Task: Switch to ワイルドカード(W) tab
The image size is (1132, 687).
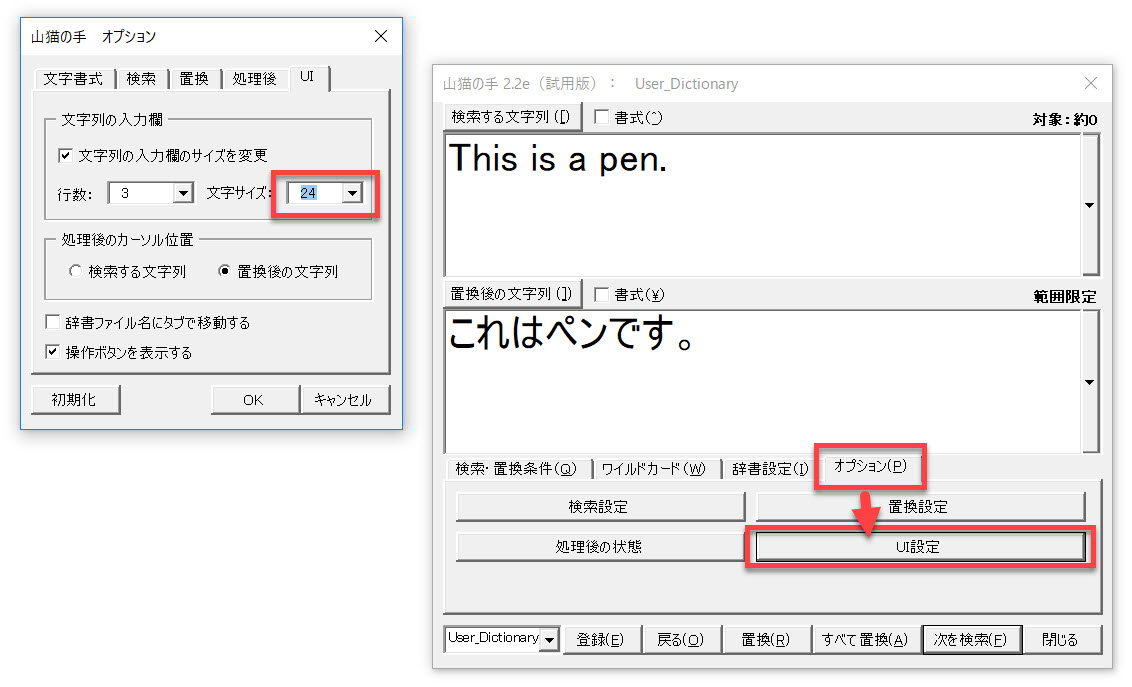Action: [653, 468]
